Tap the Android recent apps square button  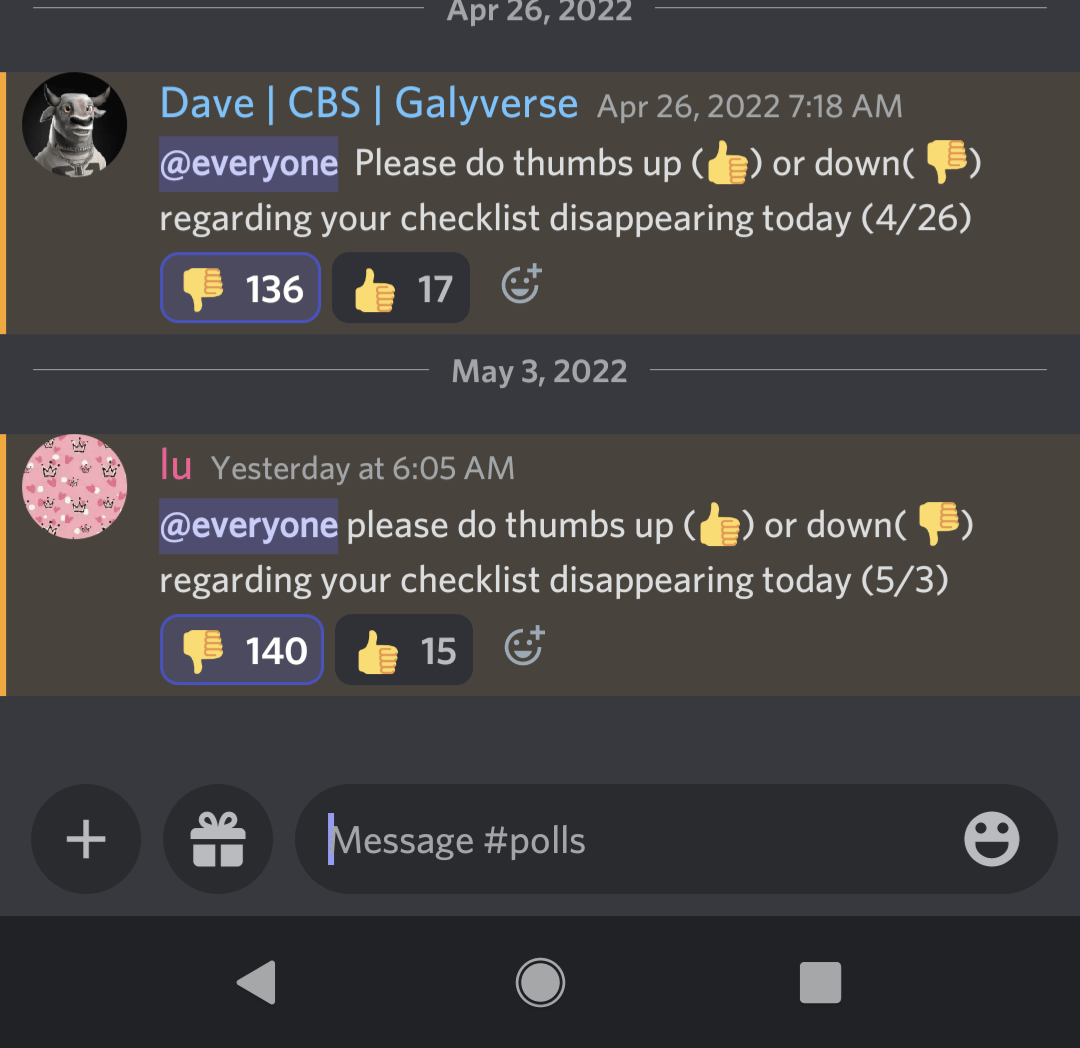click(x=820, y=983)
